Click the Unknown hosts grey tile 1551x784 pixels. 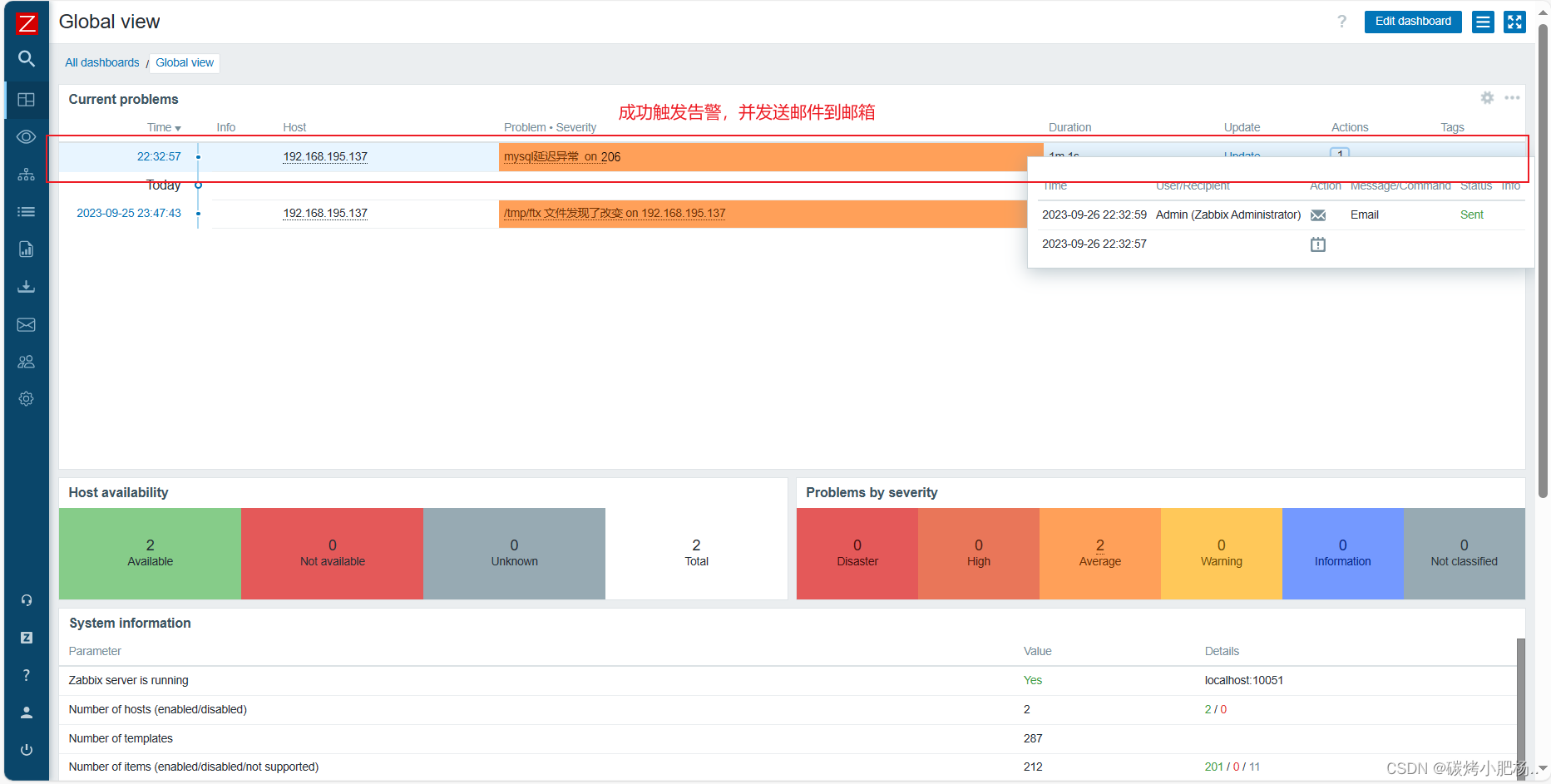(x=514, y=554)
